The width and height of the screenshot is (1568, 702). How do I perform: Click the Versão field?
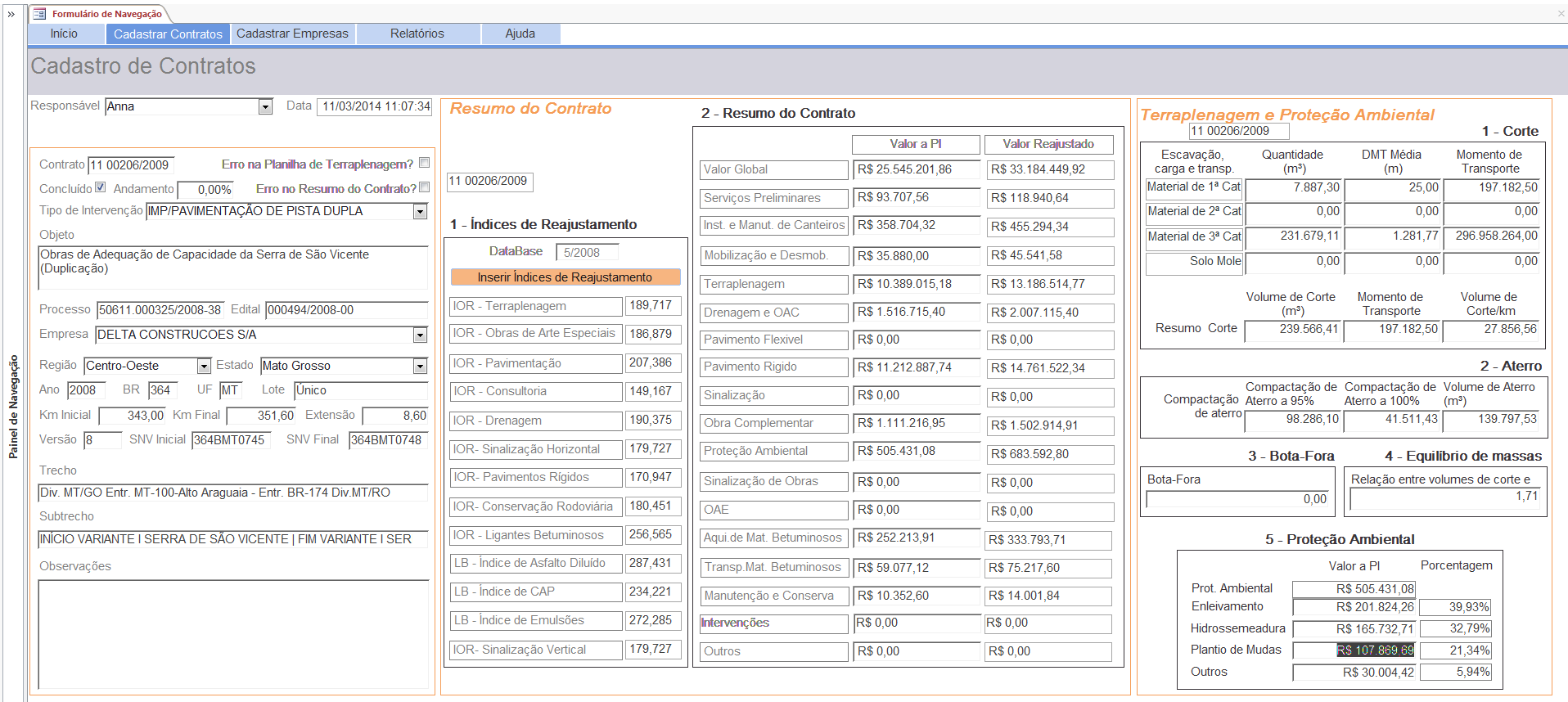(101, 440)
